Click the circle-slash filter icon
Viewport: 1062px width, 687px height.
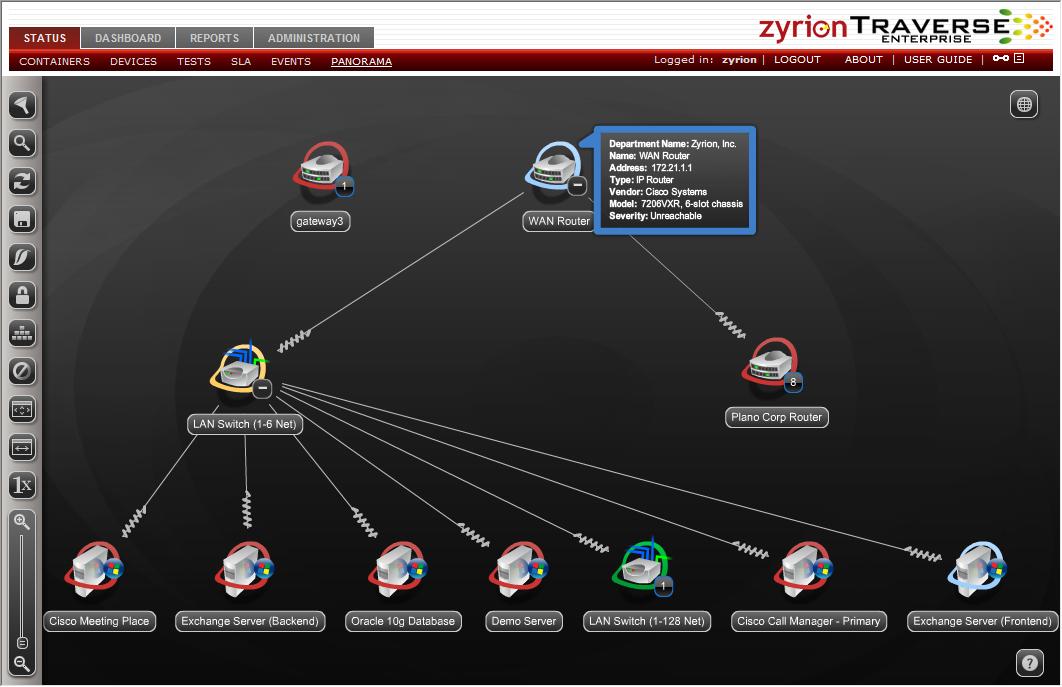pyautogui.click(x=22, y=371)
